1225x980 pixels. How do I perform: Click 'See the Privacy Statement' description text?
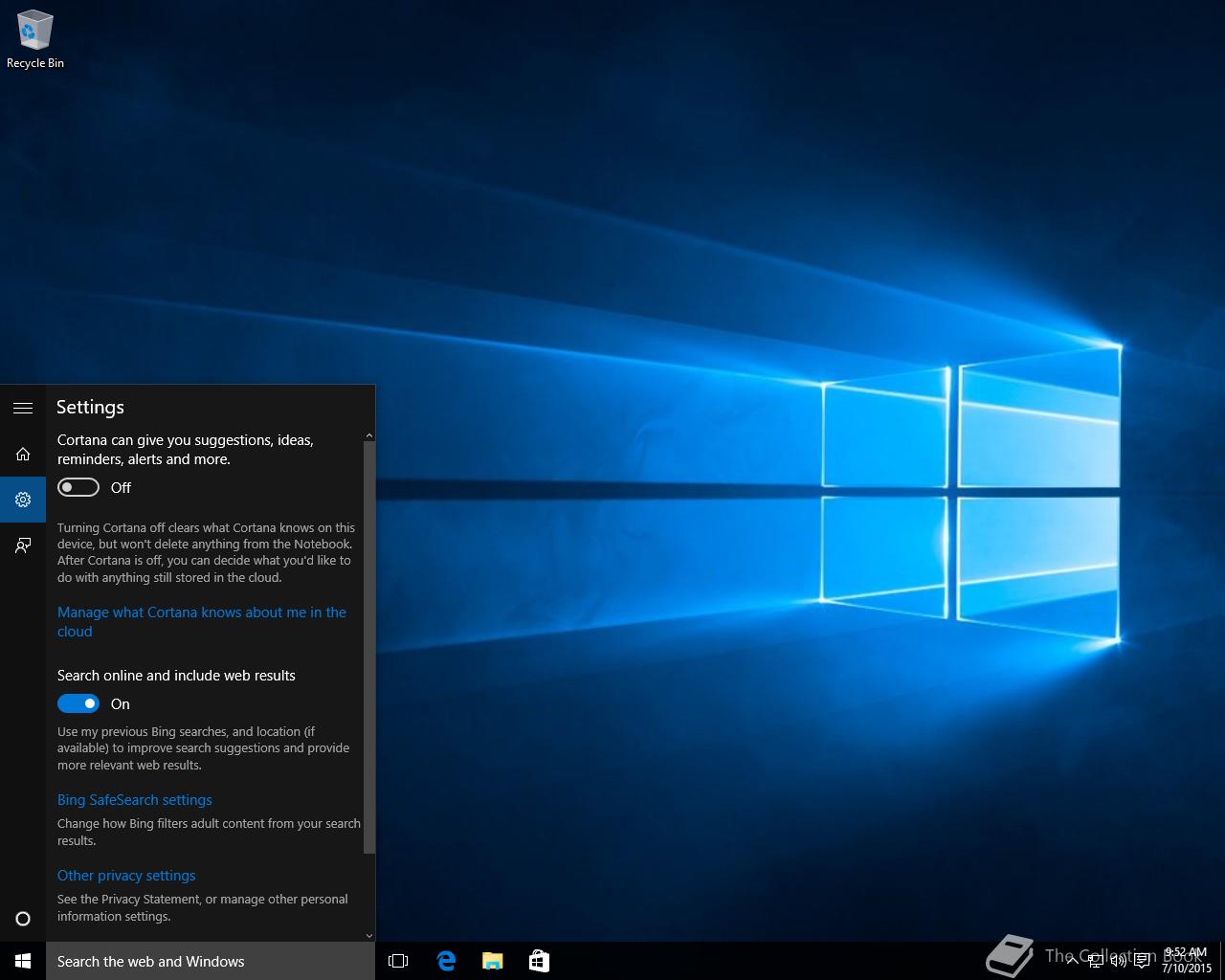pos(203,907)
